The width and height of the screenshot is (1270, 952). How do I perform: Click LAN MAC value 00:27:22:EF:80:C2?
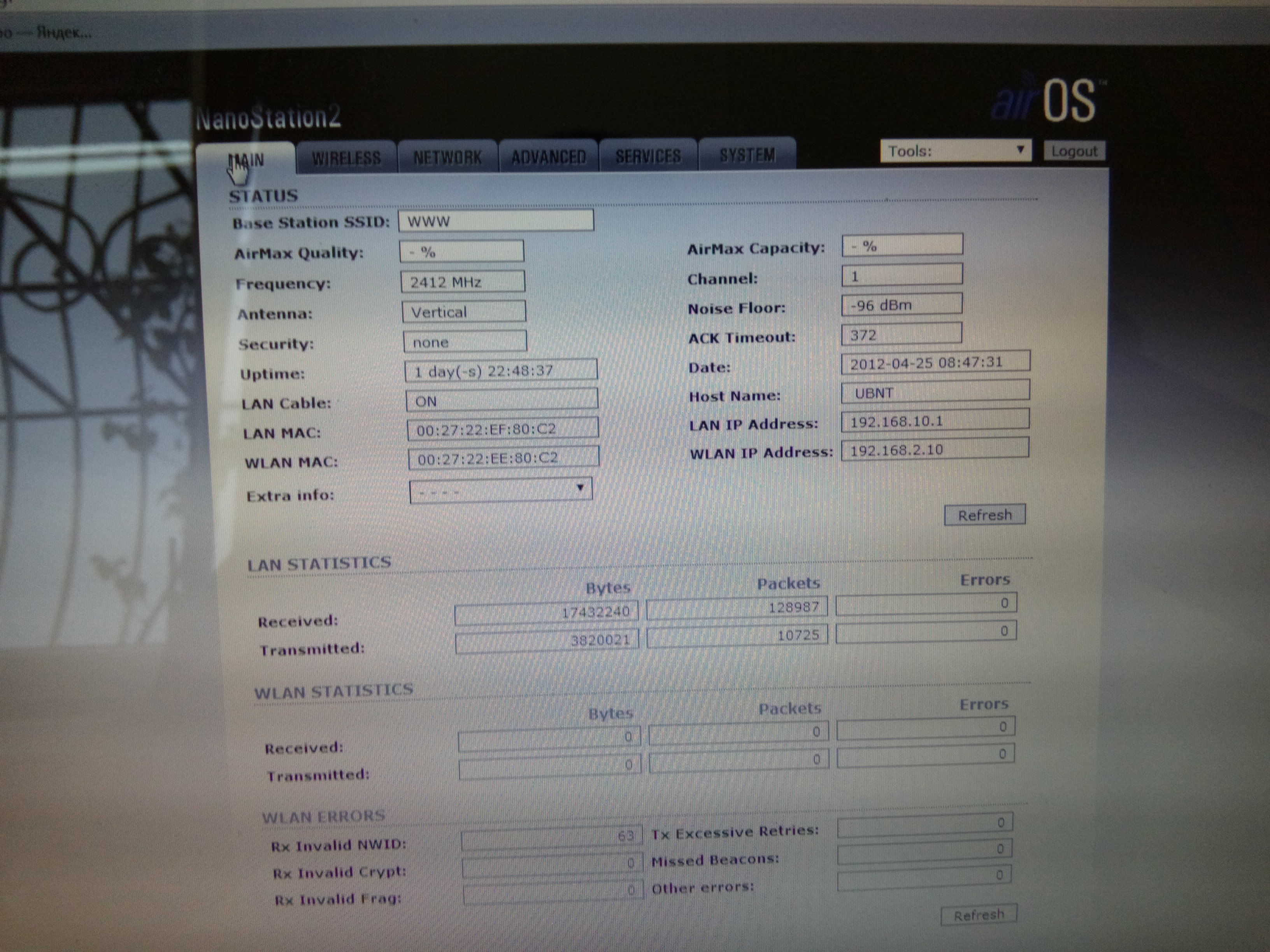click(503, 429)
